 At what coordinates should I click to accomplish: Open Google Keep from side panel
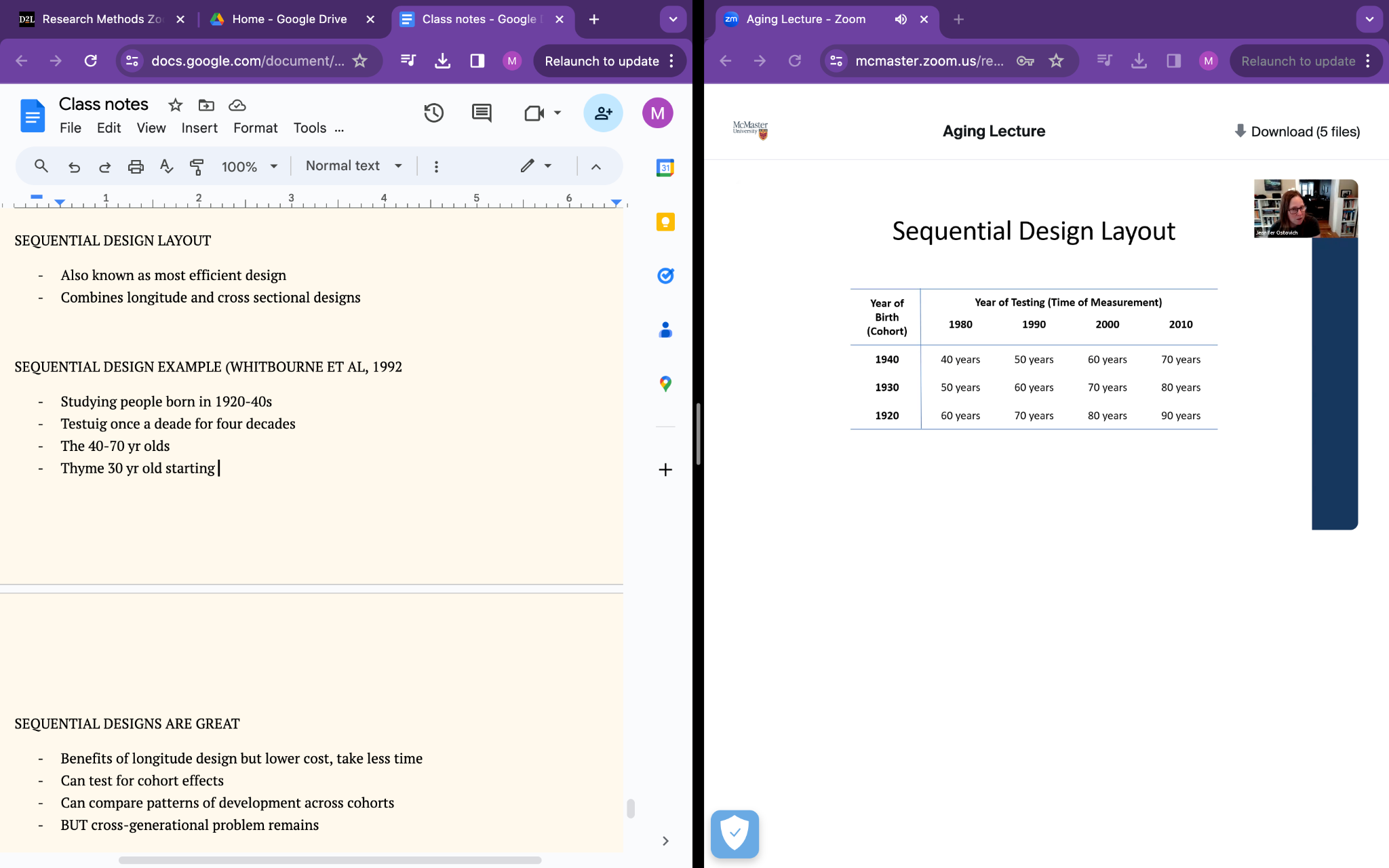(x=665, y=222)
